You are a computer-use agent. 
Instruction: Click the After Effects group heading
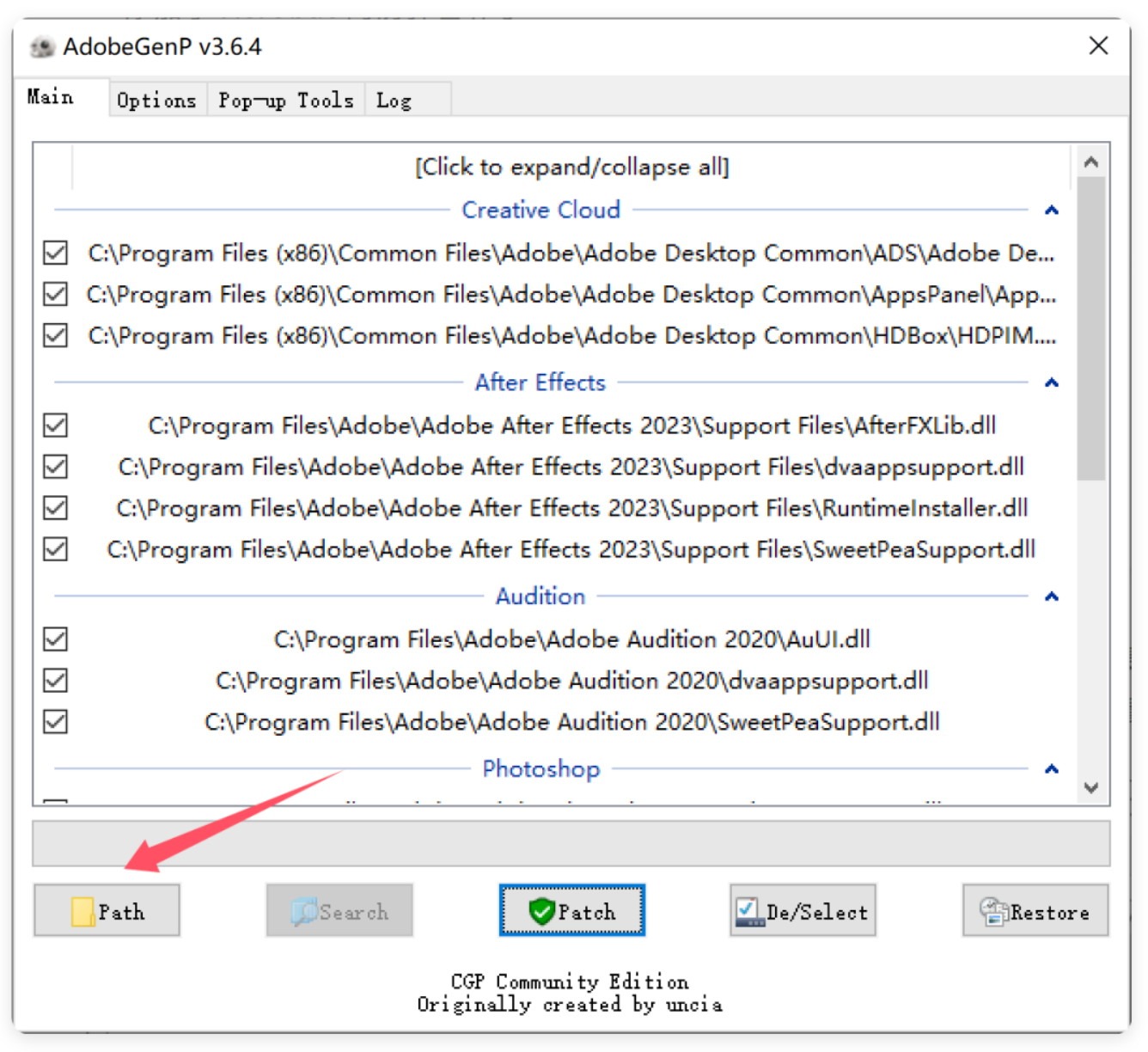tap(540, 382)
